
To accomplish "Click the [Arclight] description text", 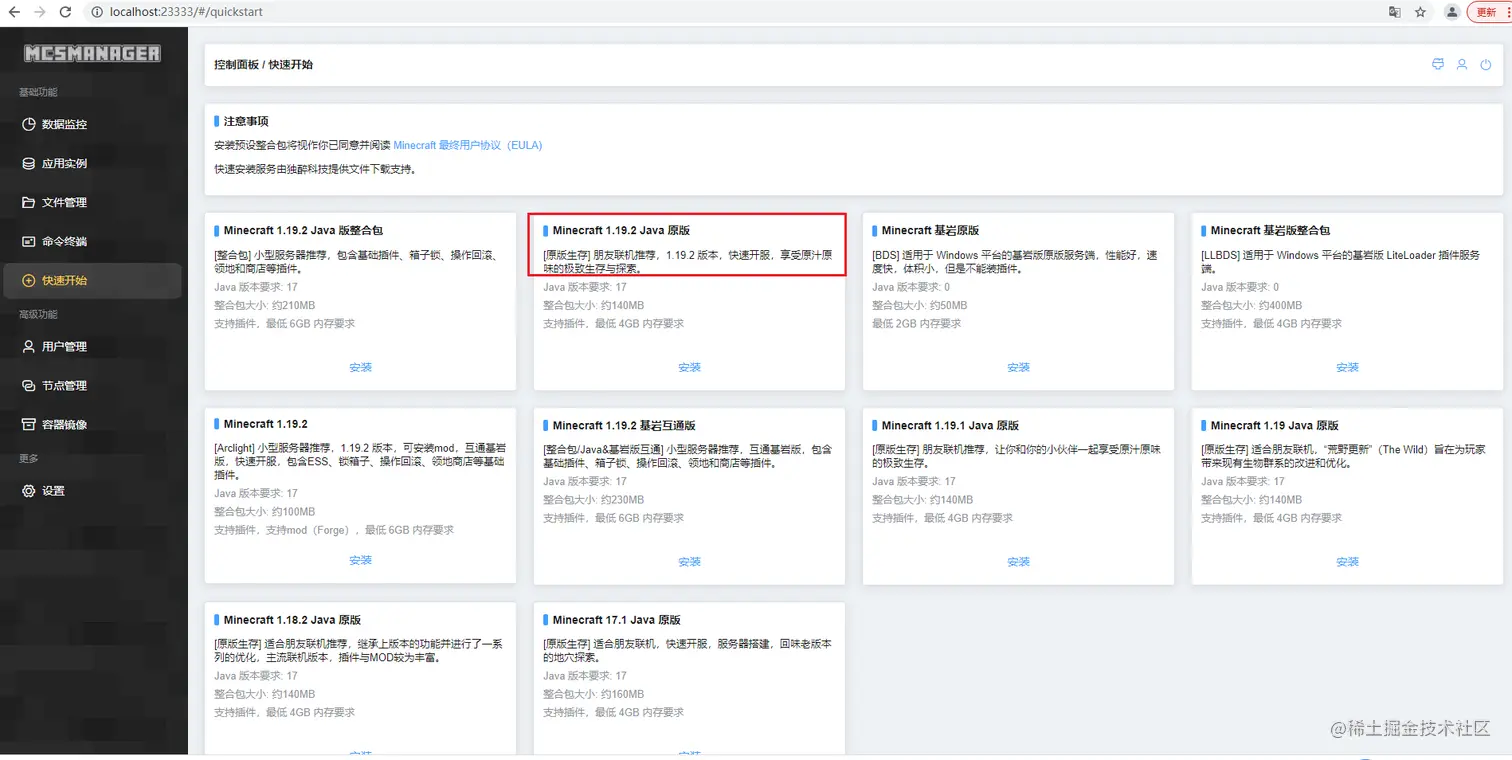I will coord(360,463).
